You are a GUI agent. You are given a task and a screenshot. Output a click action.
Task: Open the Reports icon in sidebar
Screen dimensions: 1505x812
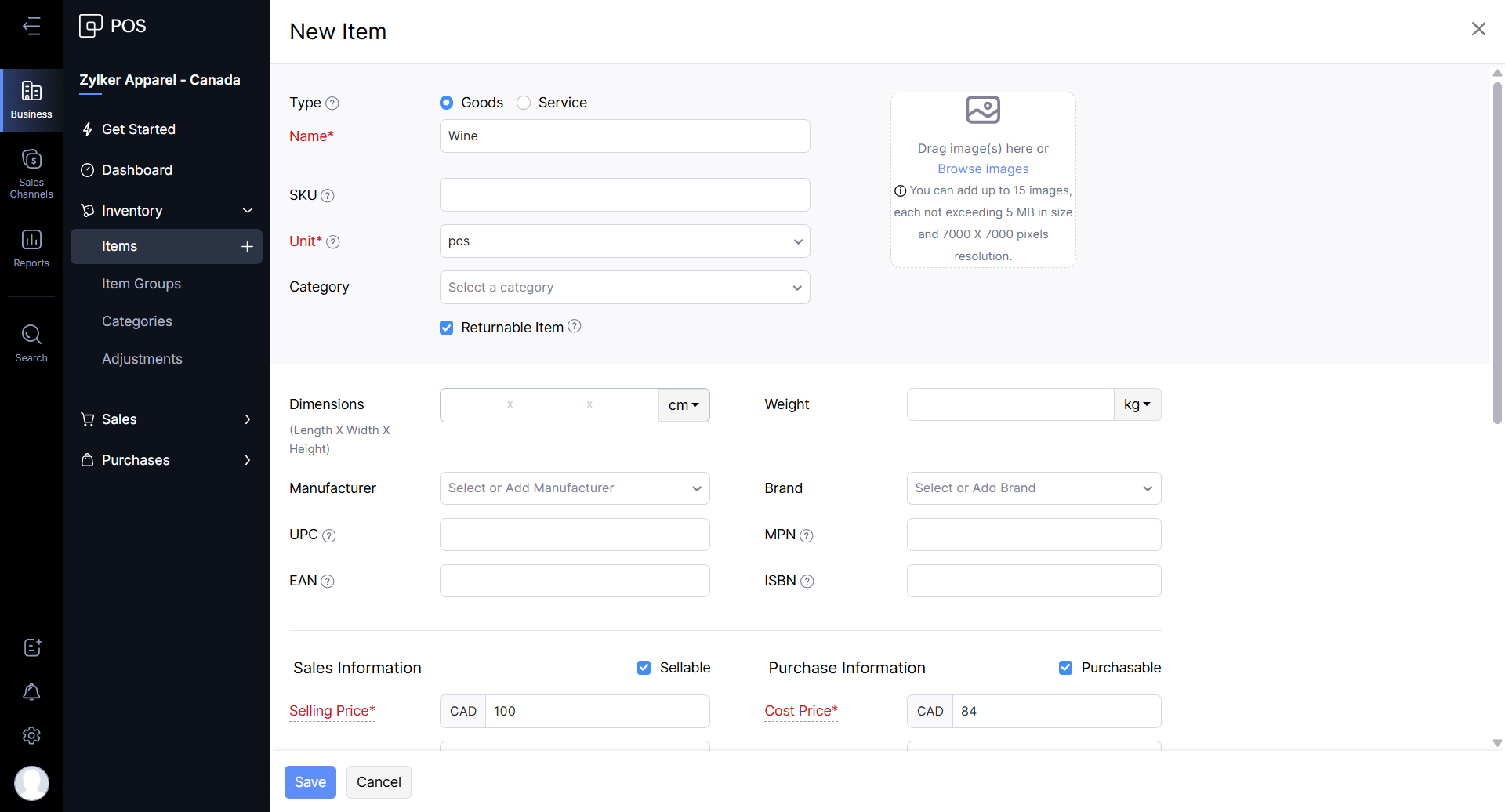point(31,248)
